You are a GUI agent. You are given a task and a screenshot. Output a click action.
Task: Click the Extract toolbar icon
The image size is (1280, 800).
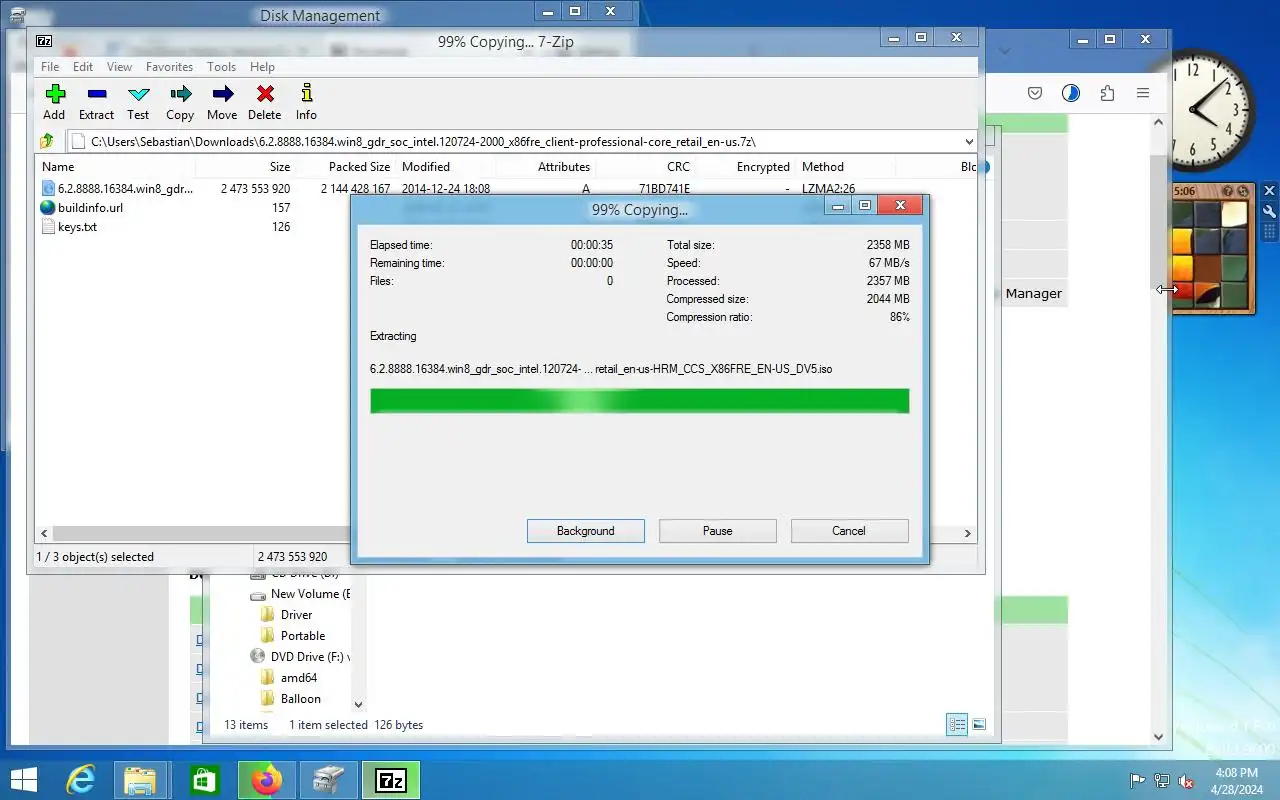[x=97, y=94]
